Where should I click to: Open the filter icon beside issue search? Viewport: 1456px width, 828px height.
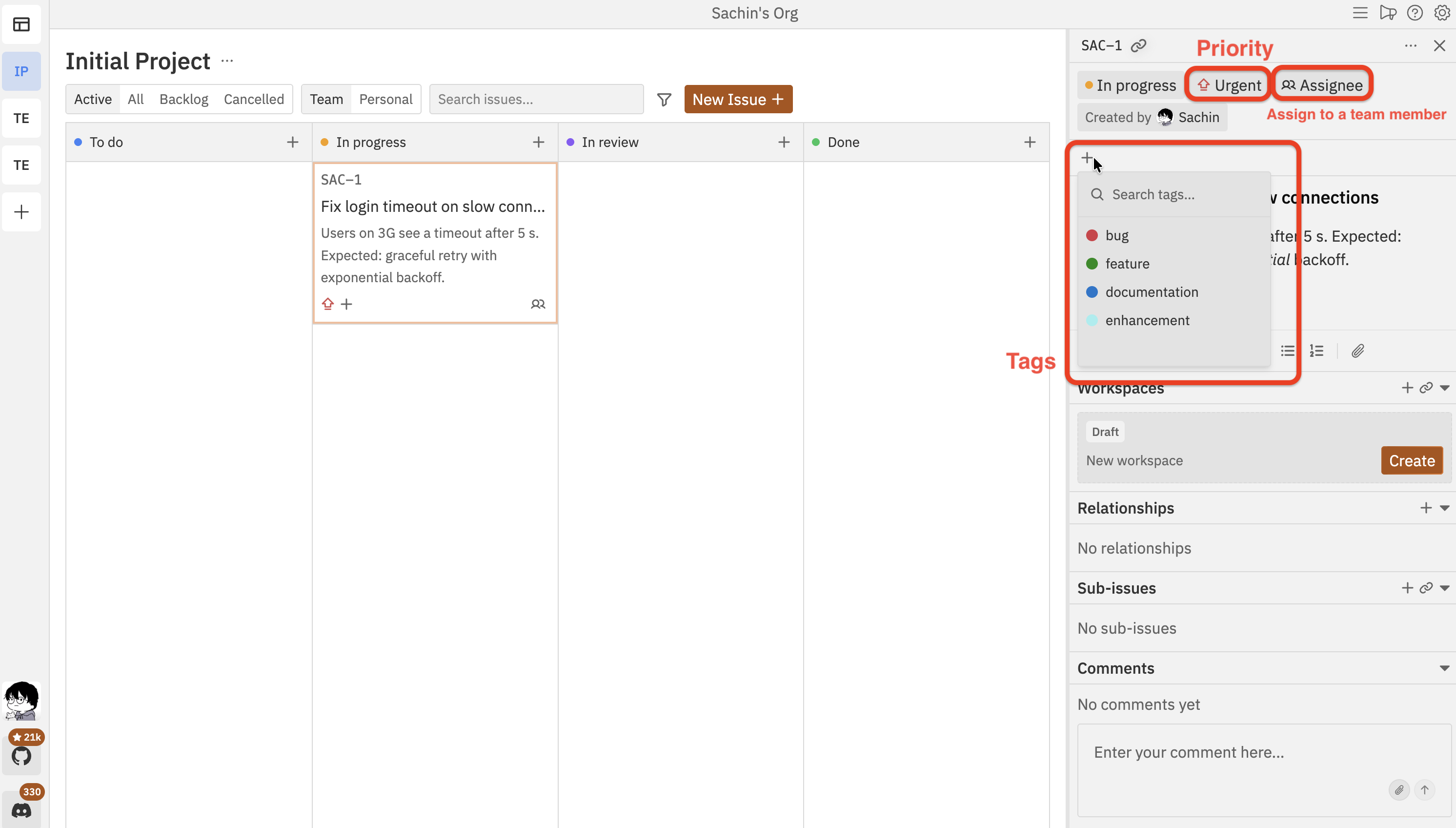(664, 99)
